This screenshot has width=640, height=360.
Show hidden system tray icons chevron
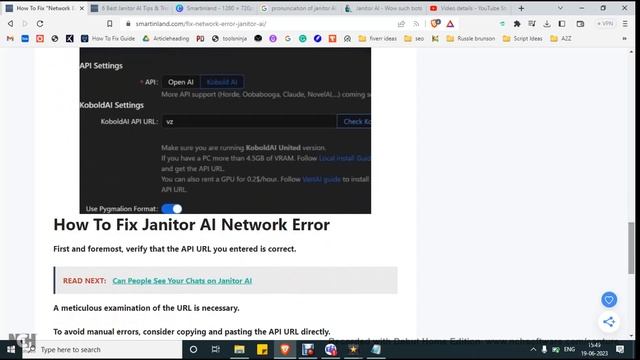tap(533, 350)
